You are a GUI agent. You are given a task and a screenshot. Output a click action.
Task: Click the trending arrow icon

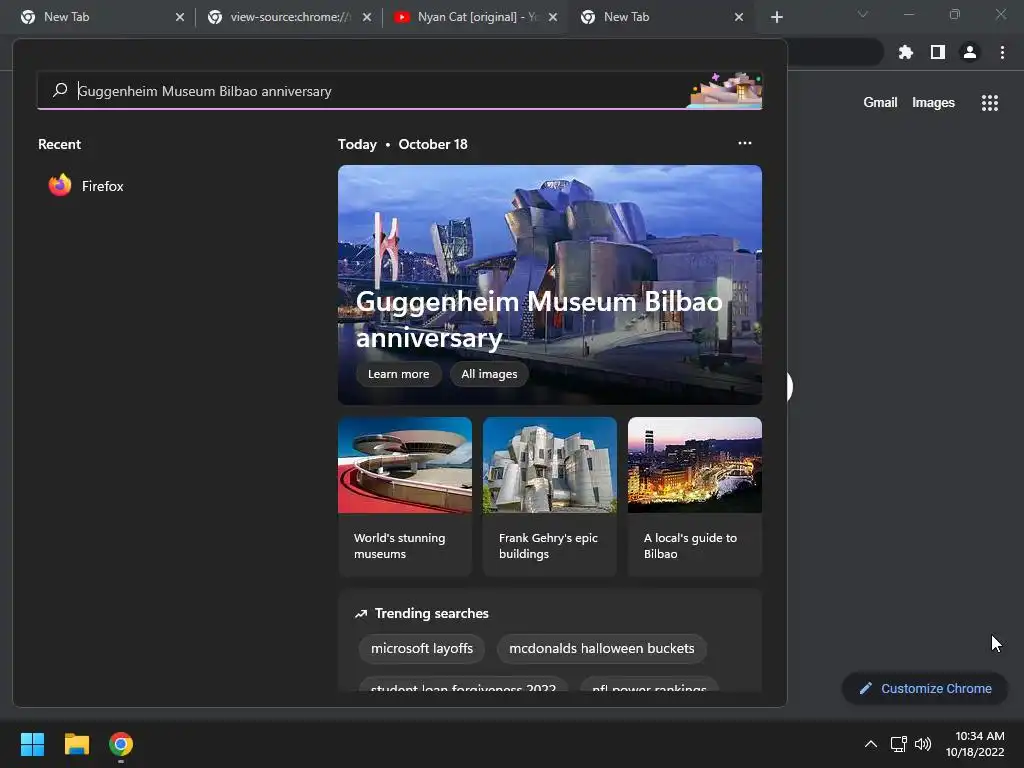(361, 613)
